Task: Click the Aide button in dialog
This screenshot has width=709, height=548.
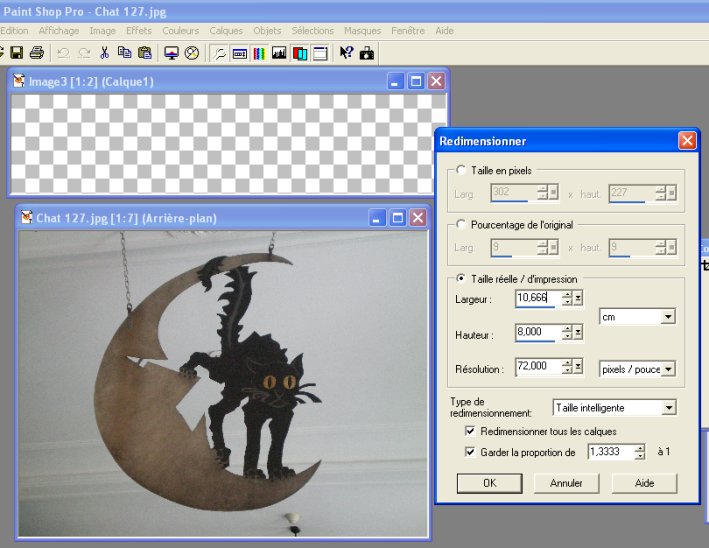Action: point(644,483)
